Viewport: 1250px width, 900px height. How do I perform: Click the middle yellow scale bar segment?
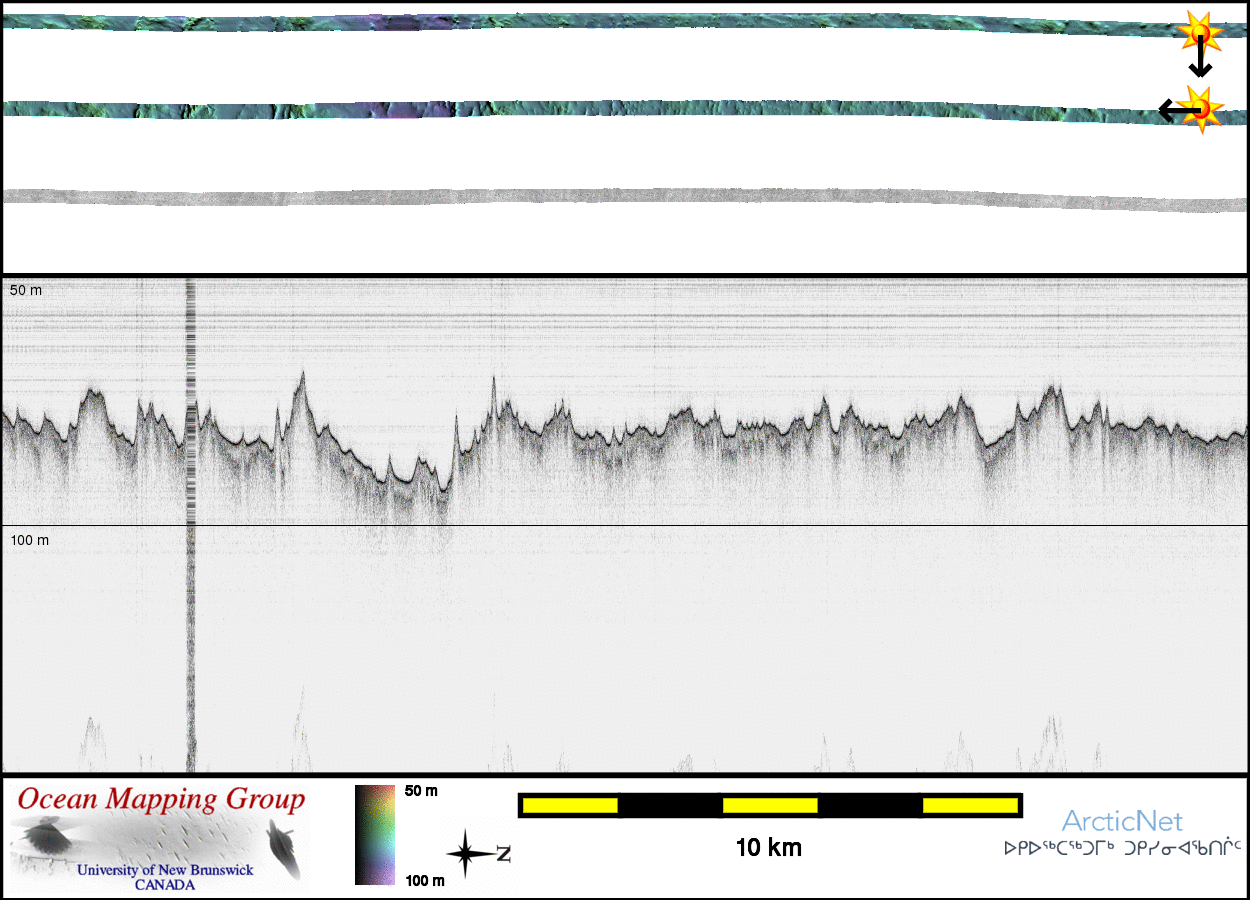[x=769, y=805]
